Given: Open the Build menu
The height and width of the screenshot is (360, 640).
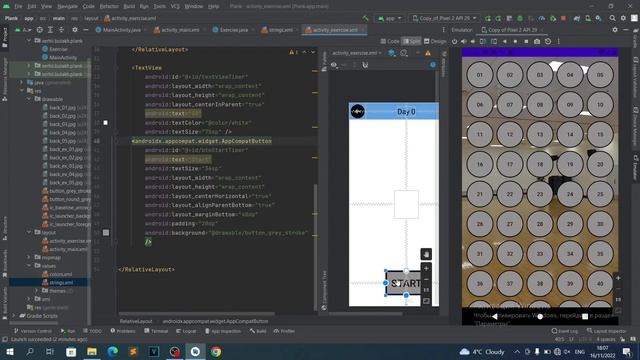Looking at the screenshot, I should coord(129,7).
